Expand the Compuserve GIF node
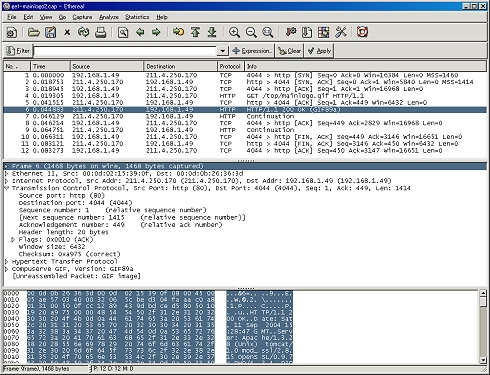 7,269
